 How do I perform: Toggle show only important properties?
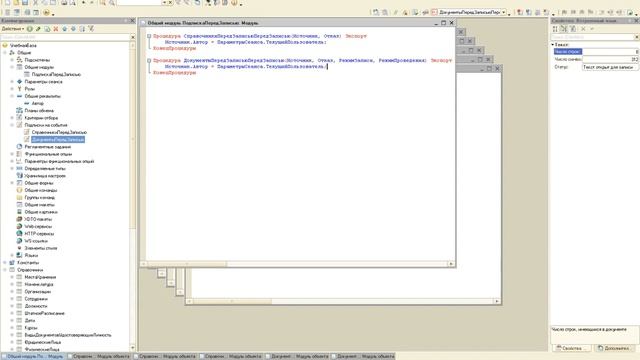click(x=573, y=29)
